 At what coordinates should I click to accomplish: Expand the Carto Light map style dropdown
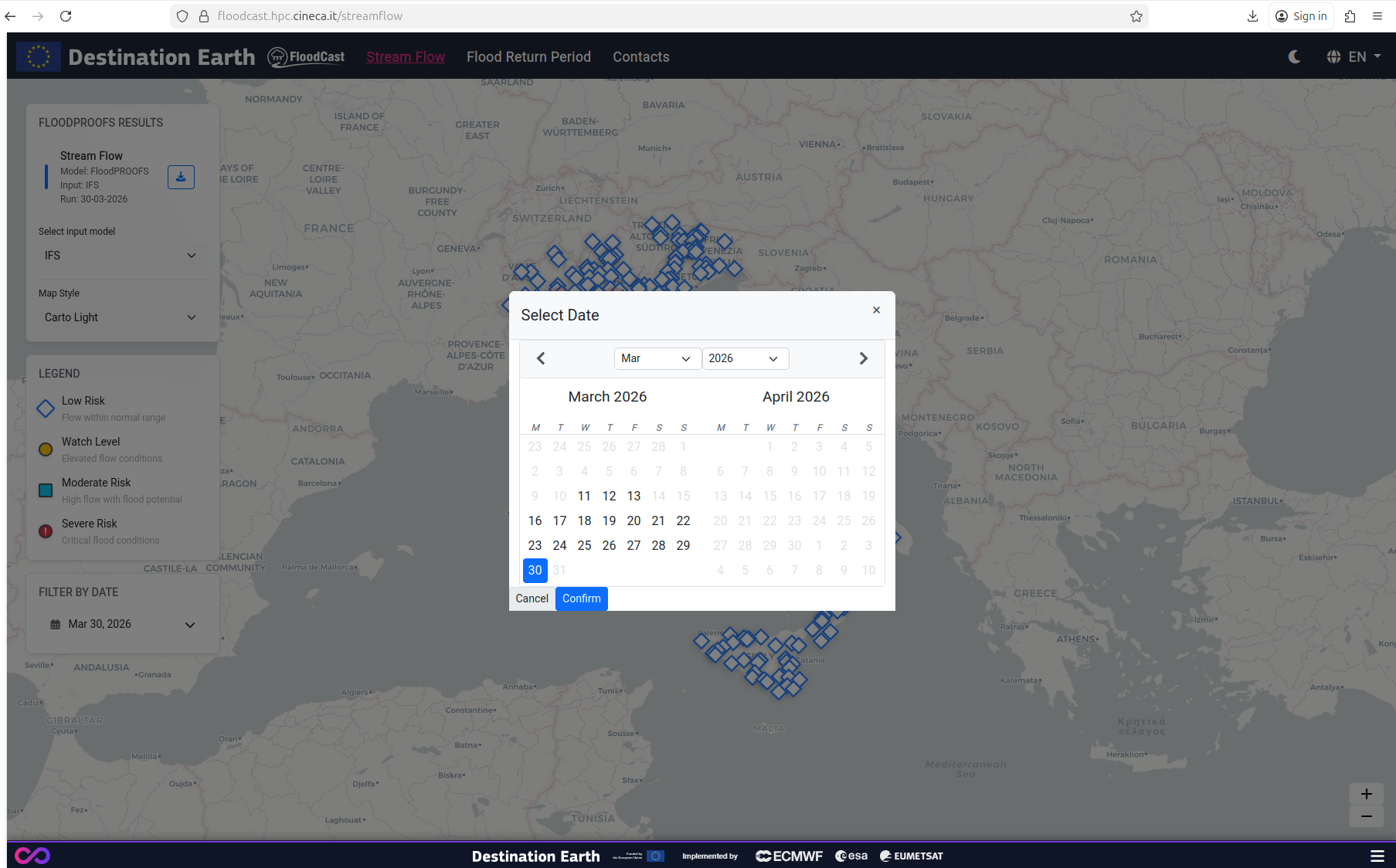coord(120,317)
